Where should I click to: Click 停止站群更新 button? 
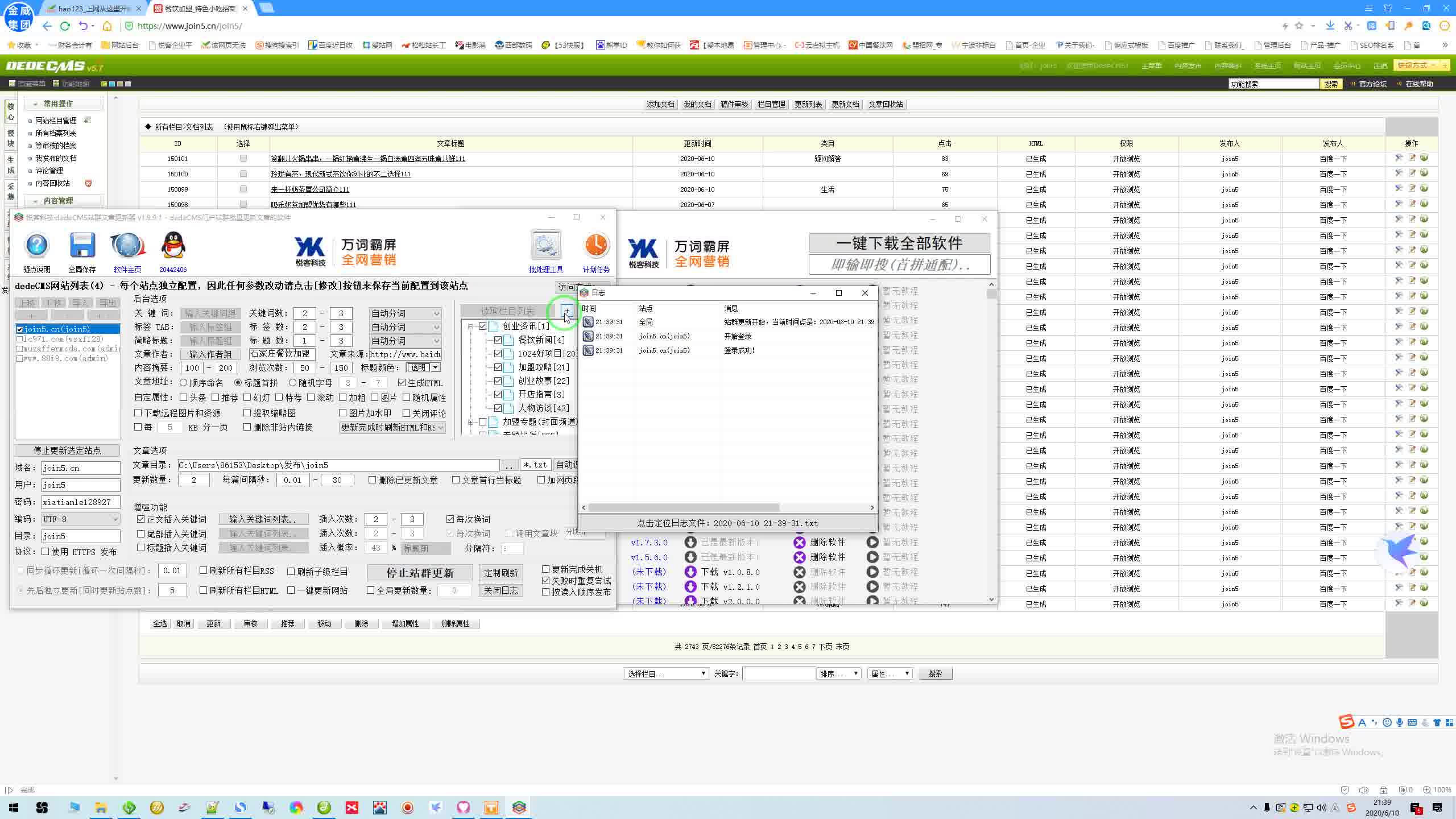pos(421,572)
